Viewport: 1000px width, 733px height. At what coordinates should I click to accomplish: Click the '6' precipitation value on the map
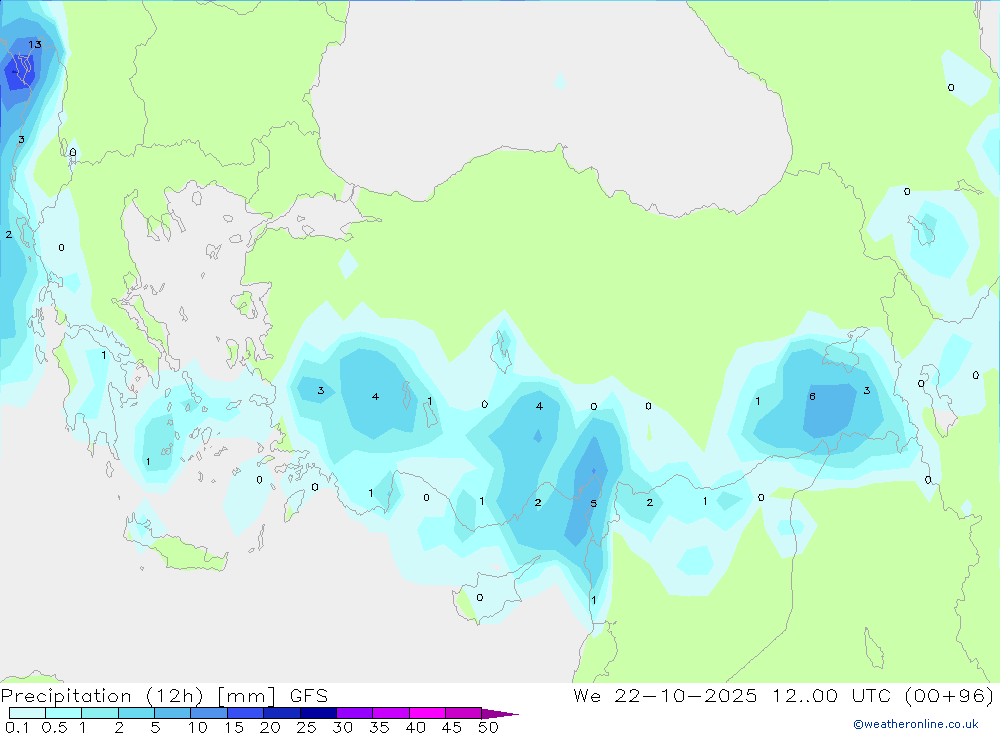(812, 397)
